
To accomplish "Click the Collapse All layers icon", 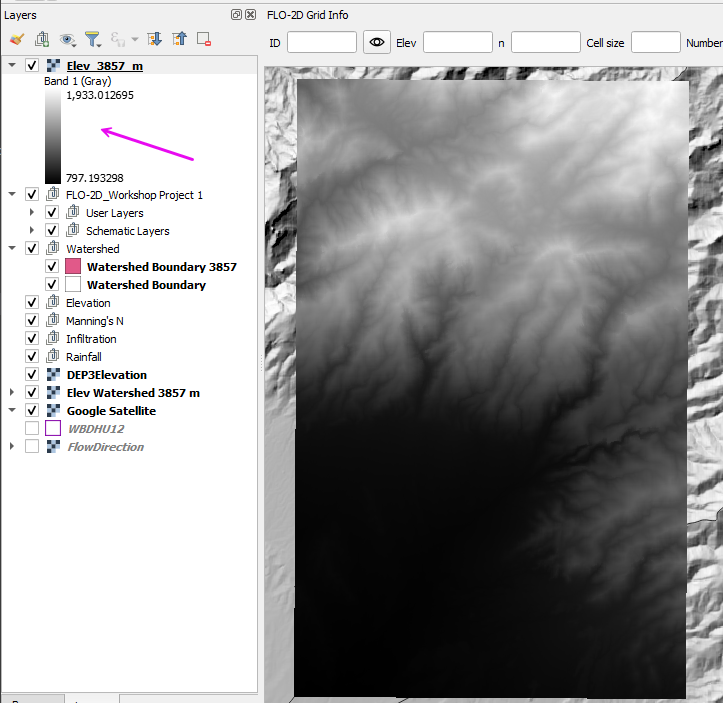I will click(x=179, y=39).
